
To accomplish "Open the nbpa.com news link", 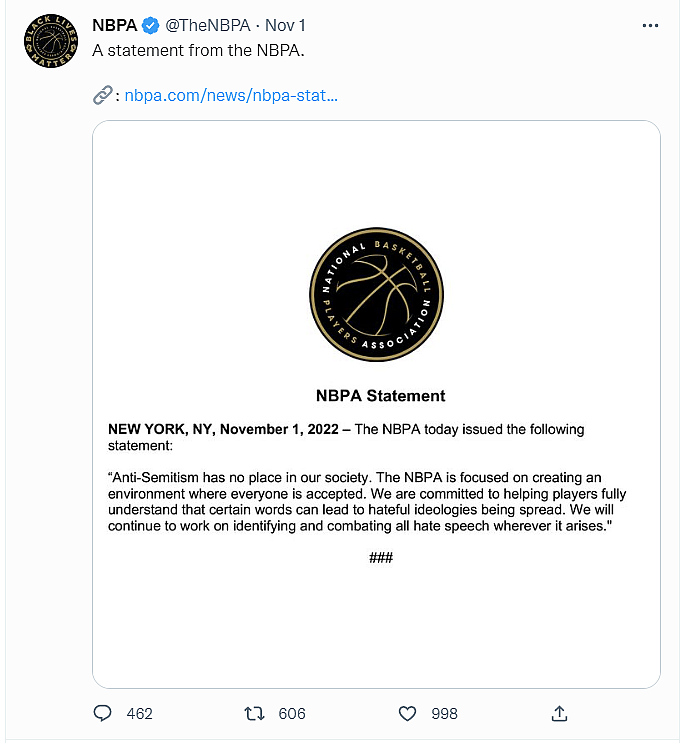I will coord(231,96).
